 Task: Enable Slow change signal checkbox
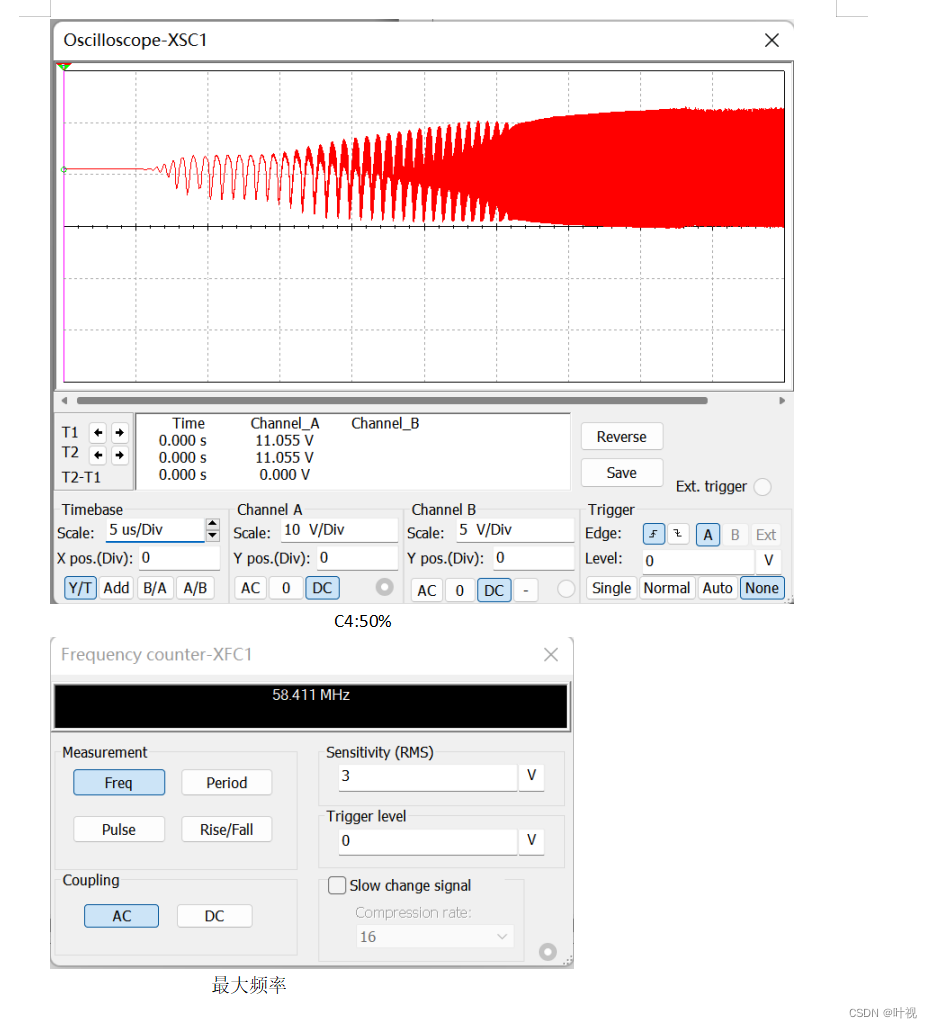tap(337, 885)
